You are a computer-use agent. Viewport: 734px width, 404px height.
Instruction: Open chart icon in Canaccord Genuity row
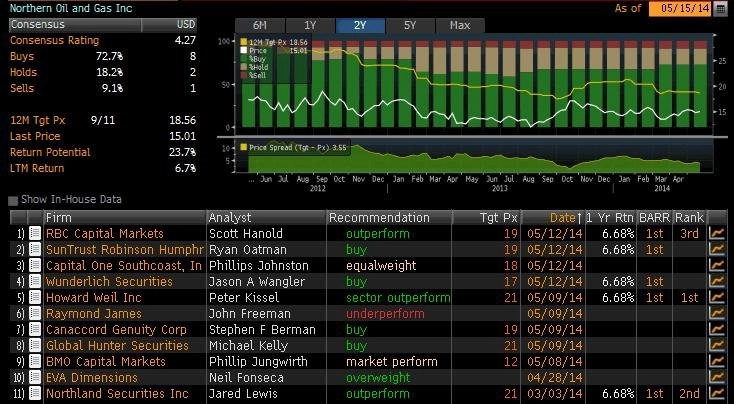[x=717, y=329]
